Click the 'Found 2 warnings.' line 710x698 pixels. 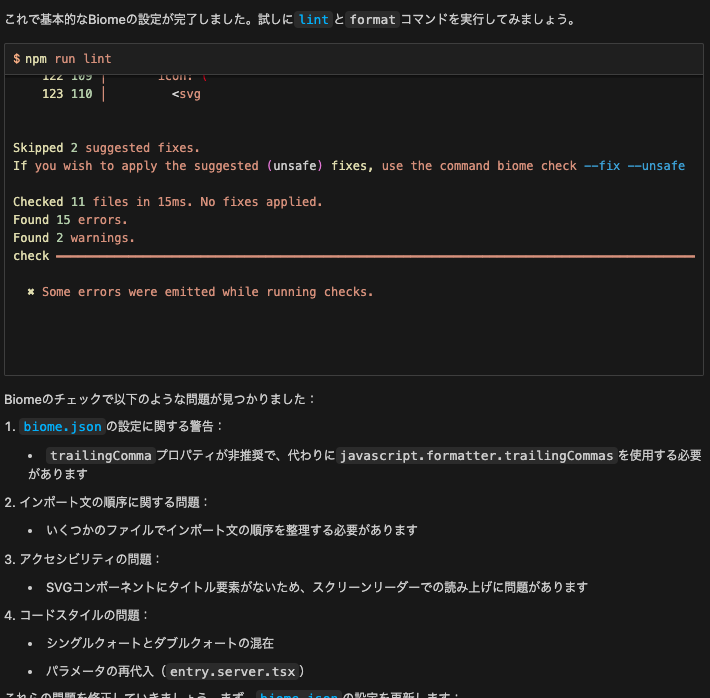[x=74, y=238]
